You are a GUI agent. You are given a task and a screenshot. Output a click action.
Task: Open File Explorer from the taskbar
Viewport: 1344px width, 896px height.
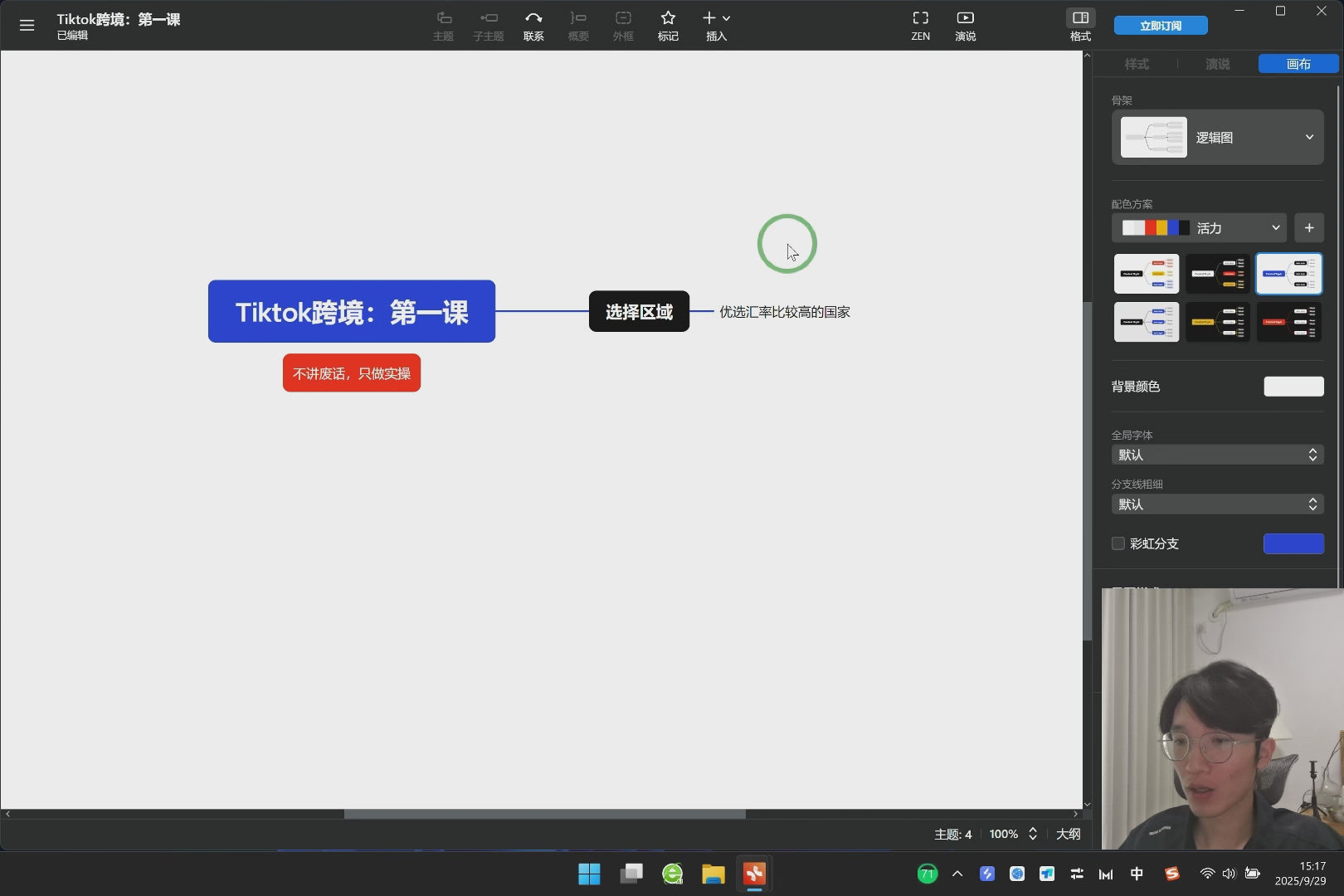pyautogui.click(x=713, y=874)
